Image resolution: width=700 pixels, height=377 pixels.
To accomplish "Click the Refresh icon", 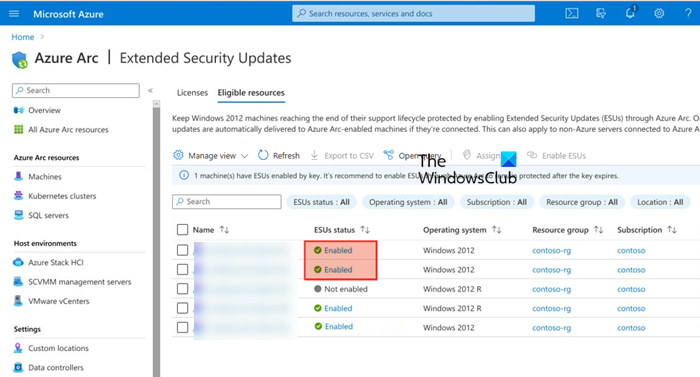I will [263, 155].
